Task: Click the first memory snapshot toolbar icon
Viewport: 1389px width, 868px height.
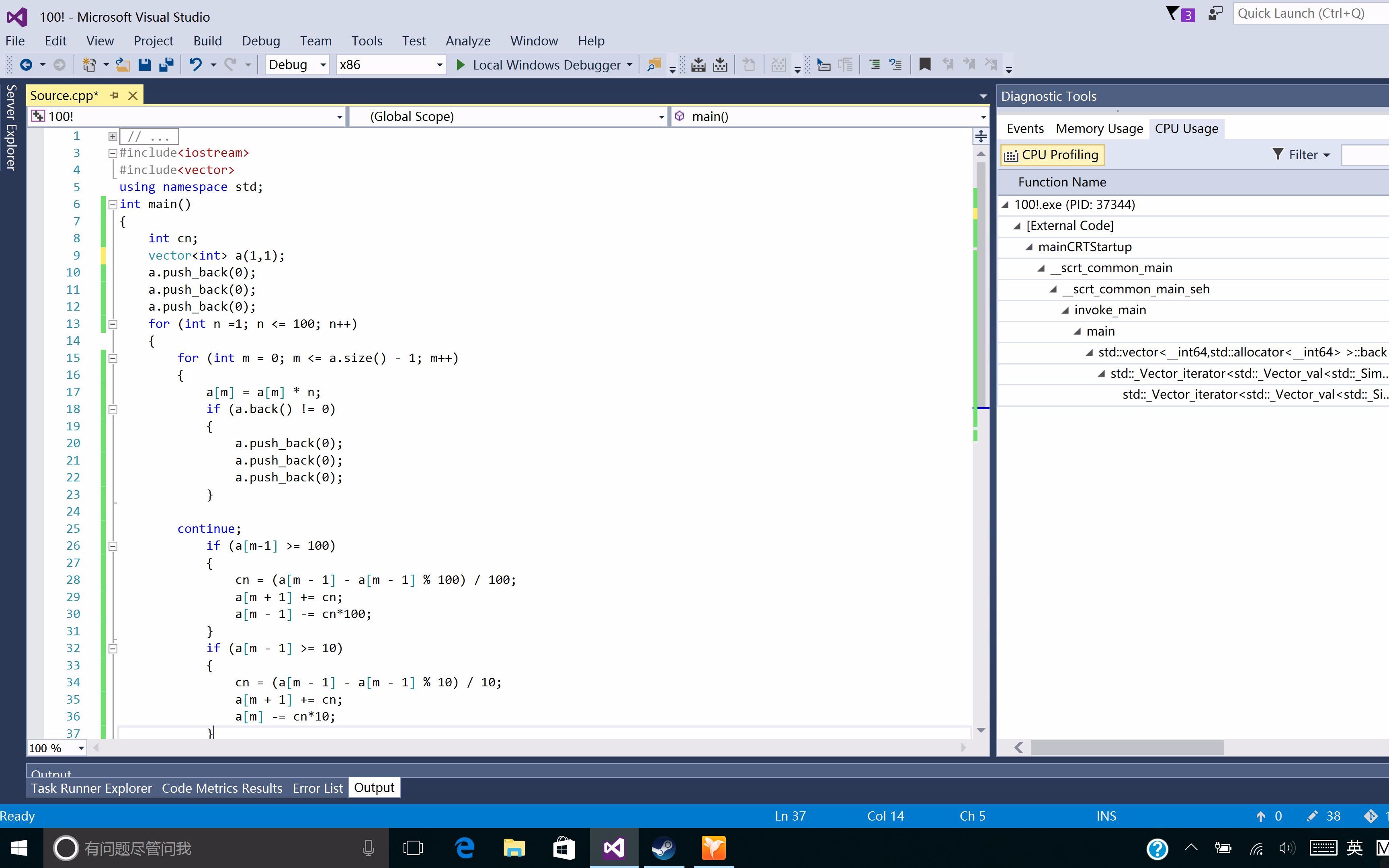Action: [x=699, y=65]
